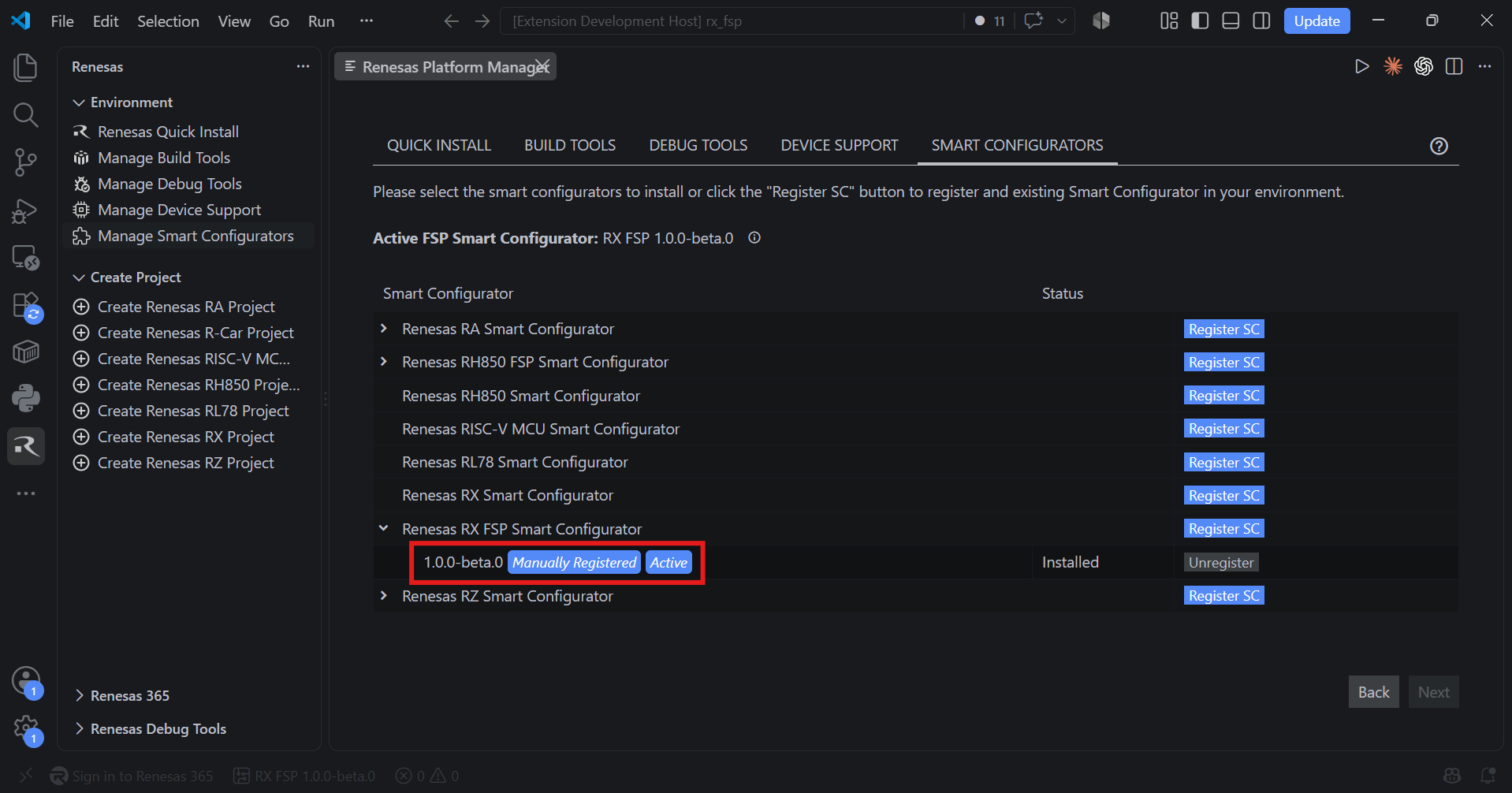Screen dimensions: 1512x793
Task: Click the ChatGPT icon in editor toolbar
Action: click(1424, 67)
